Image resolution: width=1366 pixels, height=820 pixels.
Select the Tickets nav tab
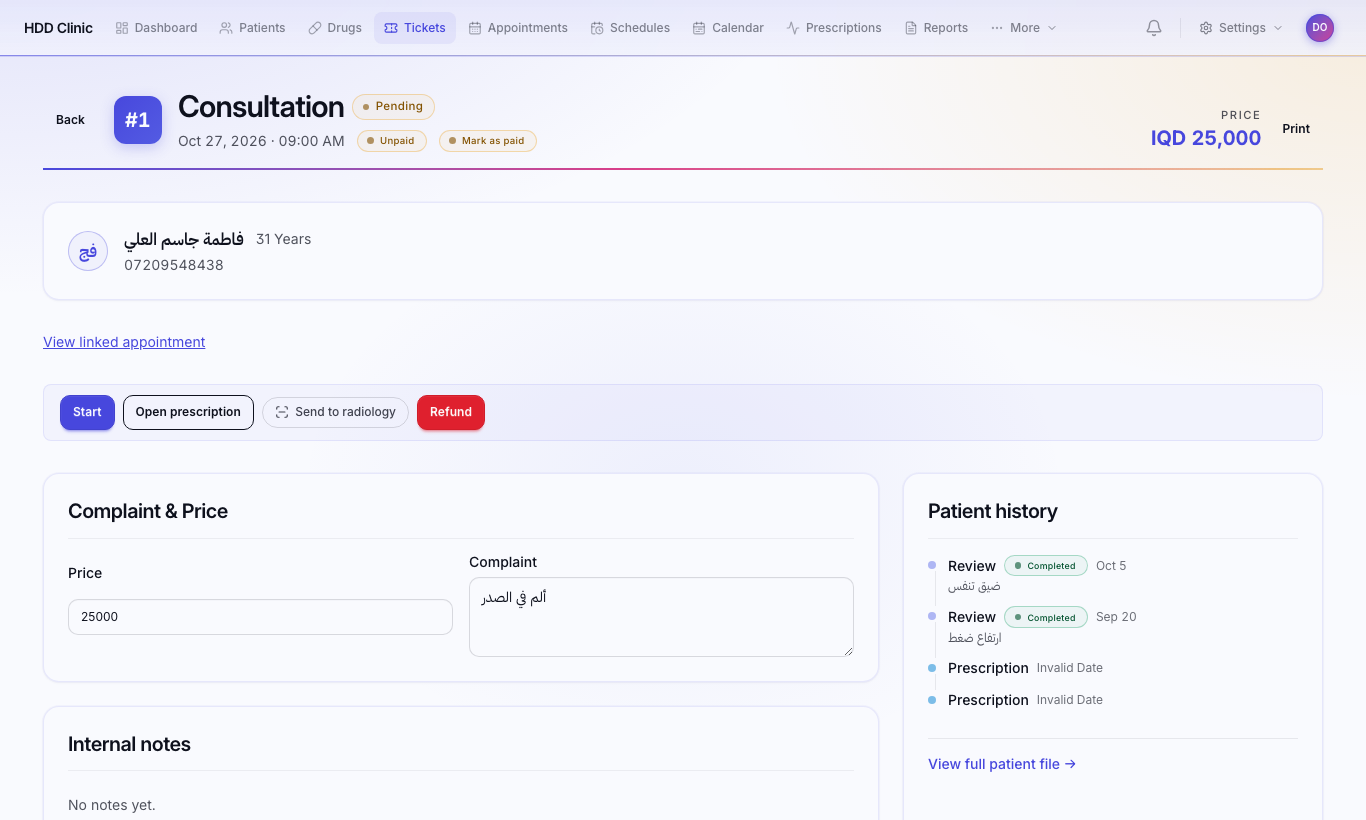pyautogui.click(x=415, y=28)
